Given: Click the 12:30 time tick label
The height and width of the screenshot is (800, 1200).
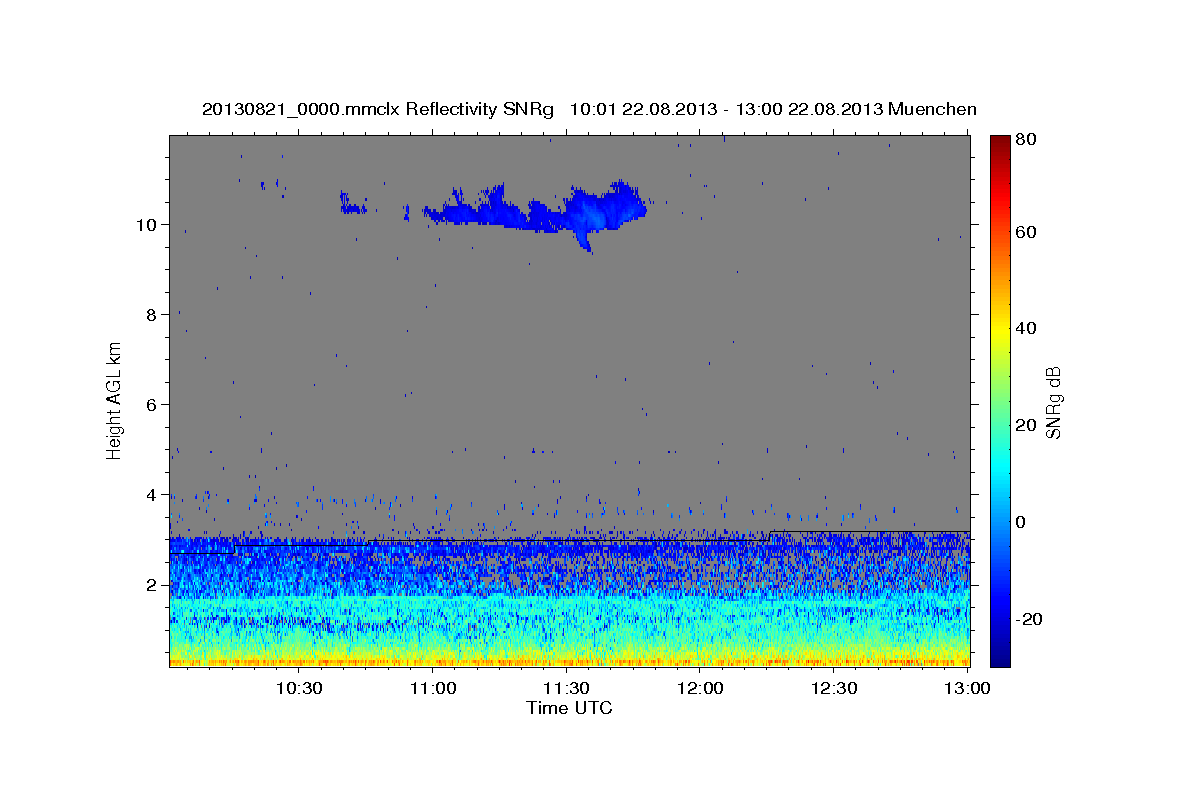Looking at the screenshot, I should [833, 688].
